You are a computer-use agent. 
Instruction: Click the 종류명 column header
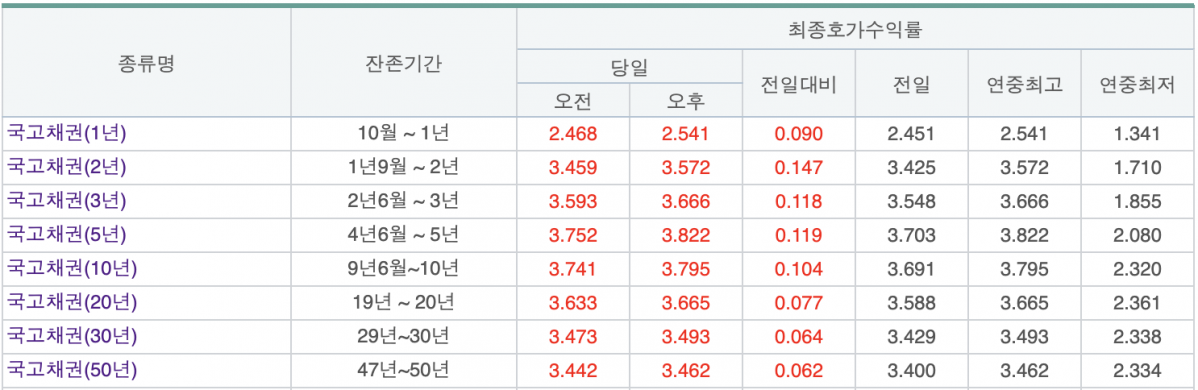147,63
